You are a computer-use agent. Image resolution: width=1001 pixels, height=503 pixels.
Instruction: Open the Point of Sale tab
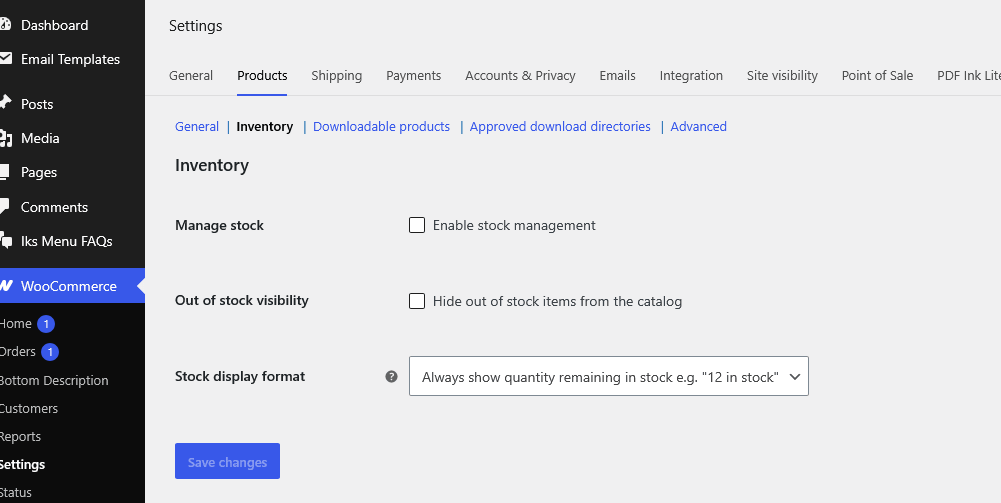pyautogui.click(x=877, y=75)
